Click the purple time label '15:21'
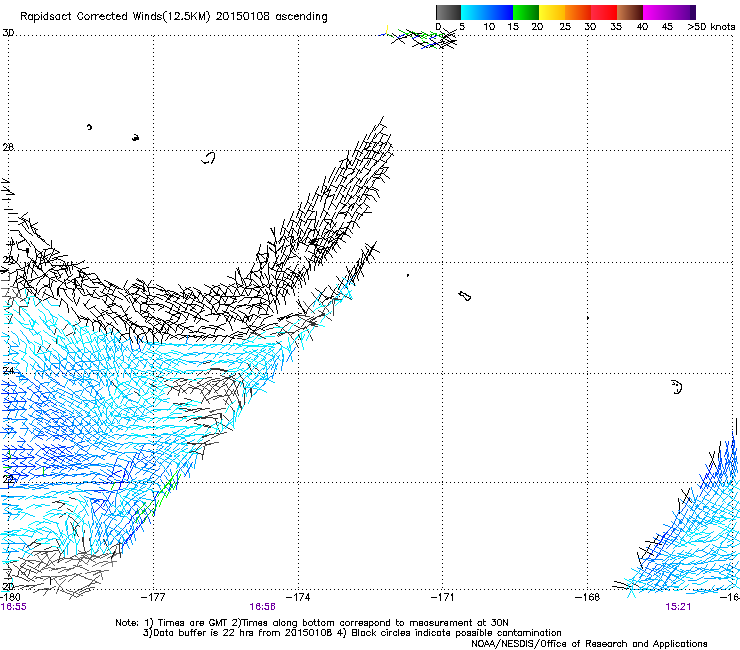 [678, 607]
